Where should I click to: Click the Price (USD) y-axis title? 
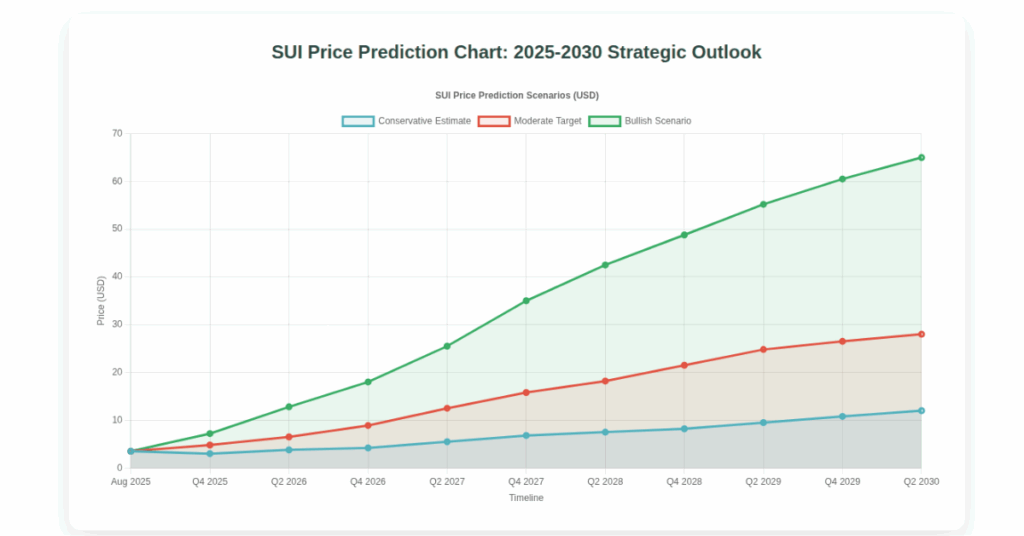[x=101, y=301]
